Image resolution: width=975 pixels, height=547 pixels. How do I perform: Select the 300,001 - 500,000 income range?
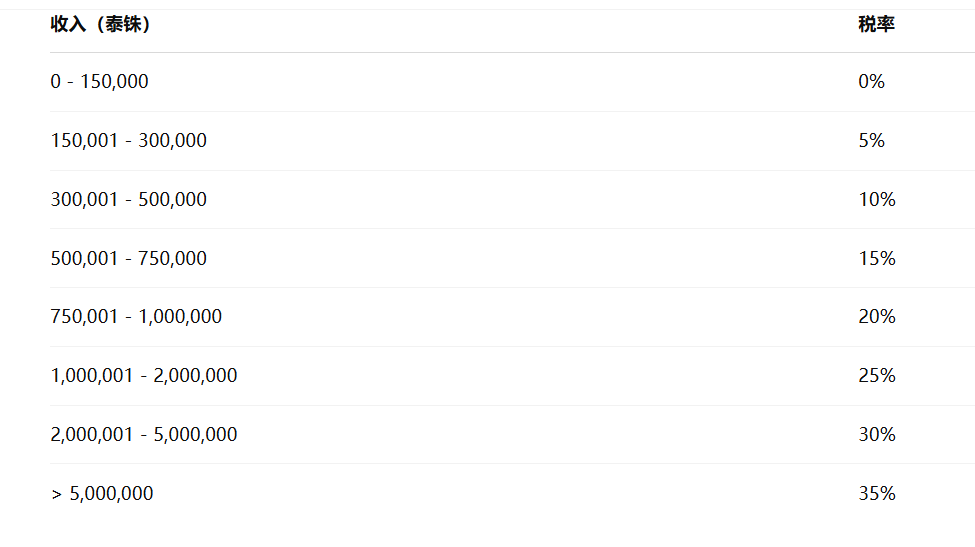(129, 200)
